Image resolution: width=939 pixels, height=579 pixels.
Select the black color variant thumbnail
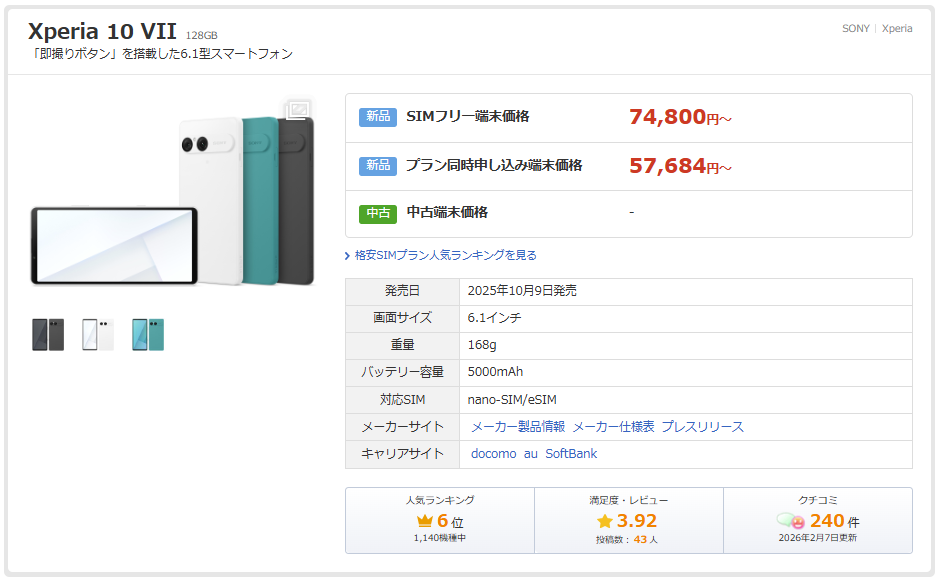(48, 335)
